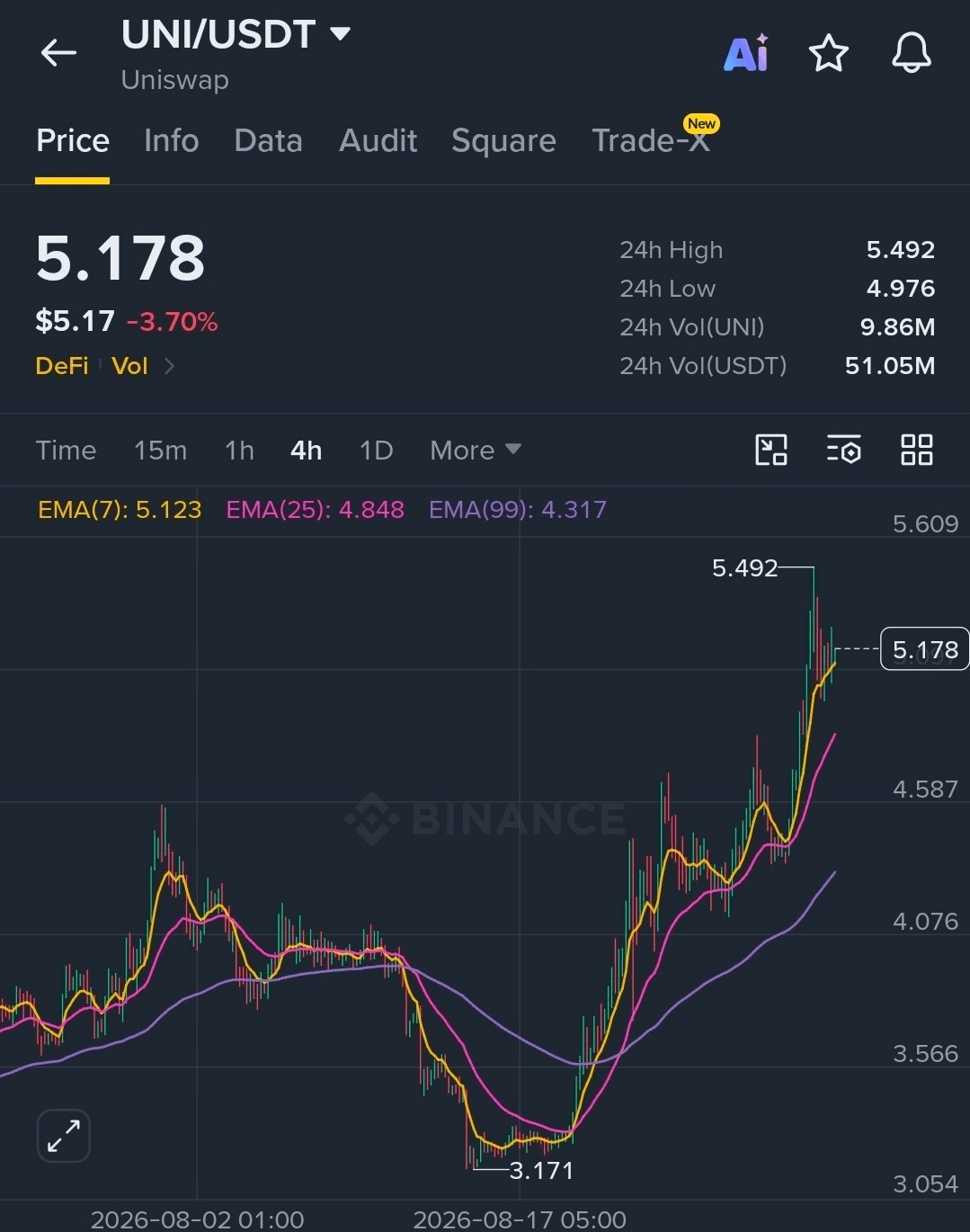970x1232 pixels.
Task: Tap the EMA(99): 4.317 indicator label
Action: point(517,510)
